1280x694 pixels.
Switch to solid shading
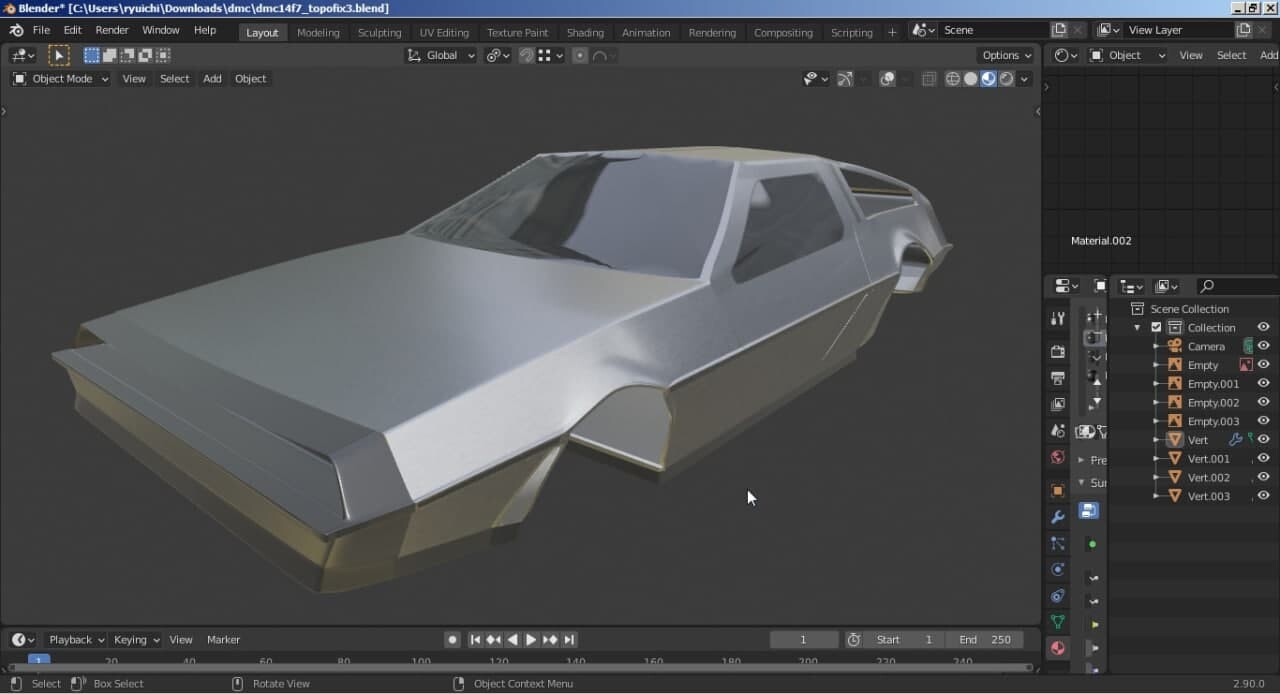(971, 79)
